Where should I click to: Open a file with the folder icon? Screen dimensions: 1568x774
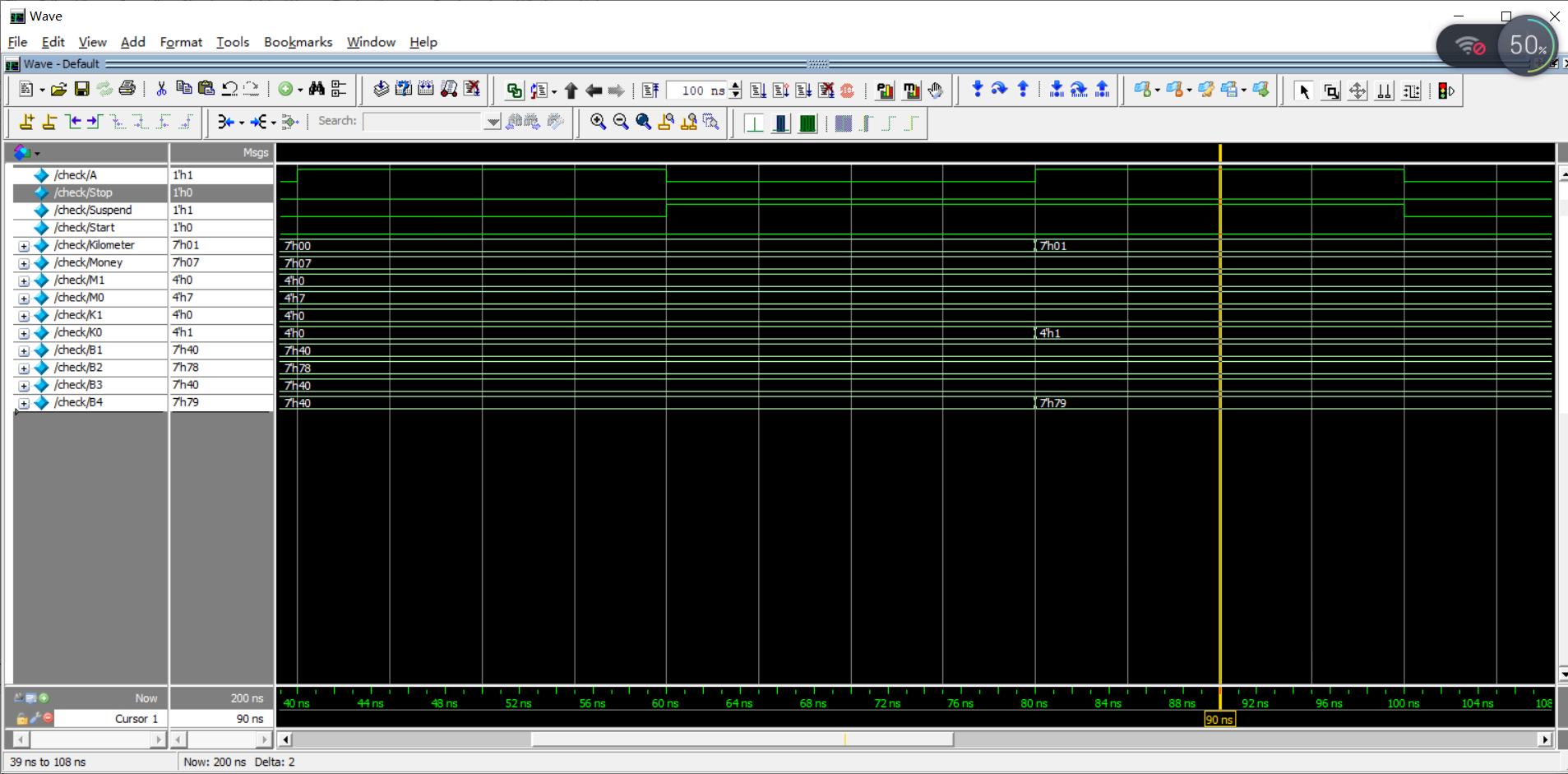coord(58,90)
